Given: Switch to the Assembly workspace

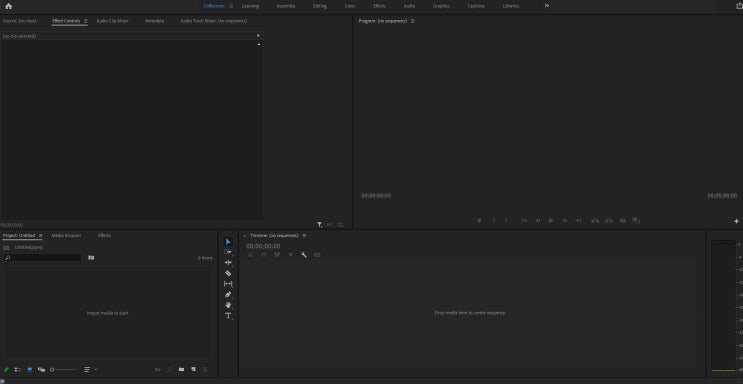Looking at the screenshot, I should click(x=286, y=6).
